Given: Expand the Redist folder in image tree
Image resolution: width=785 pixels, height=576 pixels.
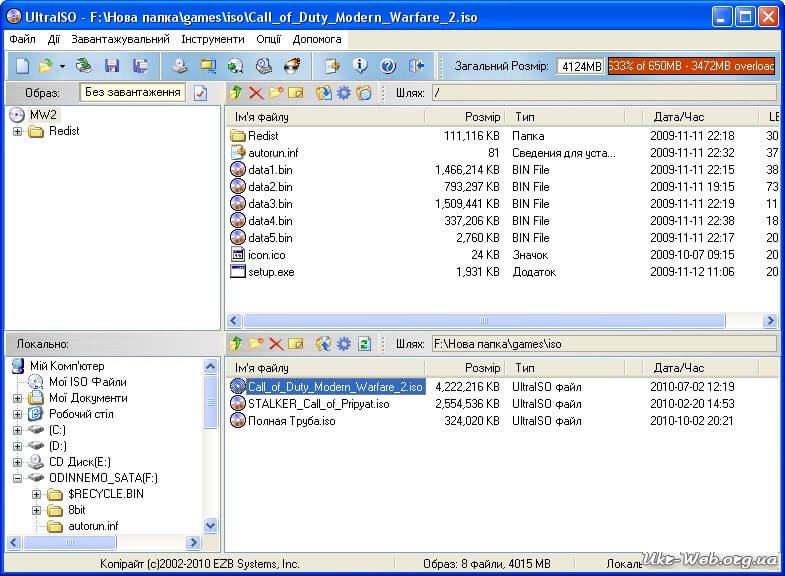Looking at the screenshot, I should click(18, 132).
